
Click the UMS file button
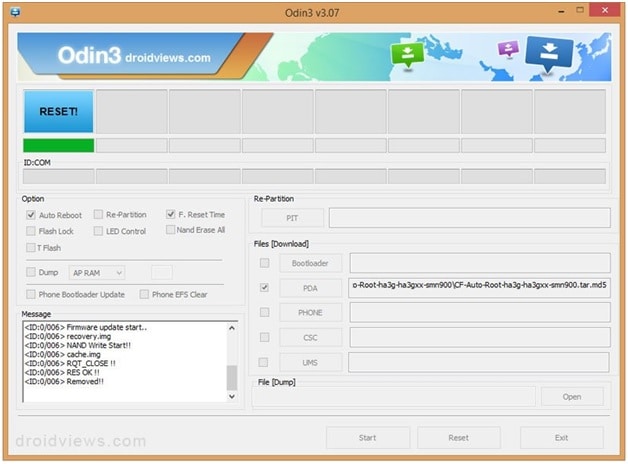310,363
